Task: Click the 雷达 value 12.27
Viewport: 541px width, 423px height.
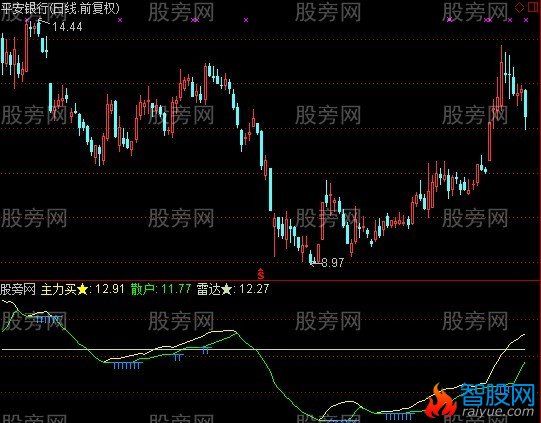Action: click(254, 289)
